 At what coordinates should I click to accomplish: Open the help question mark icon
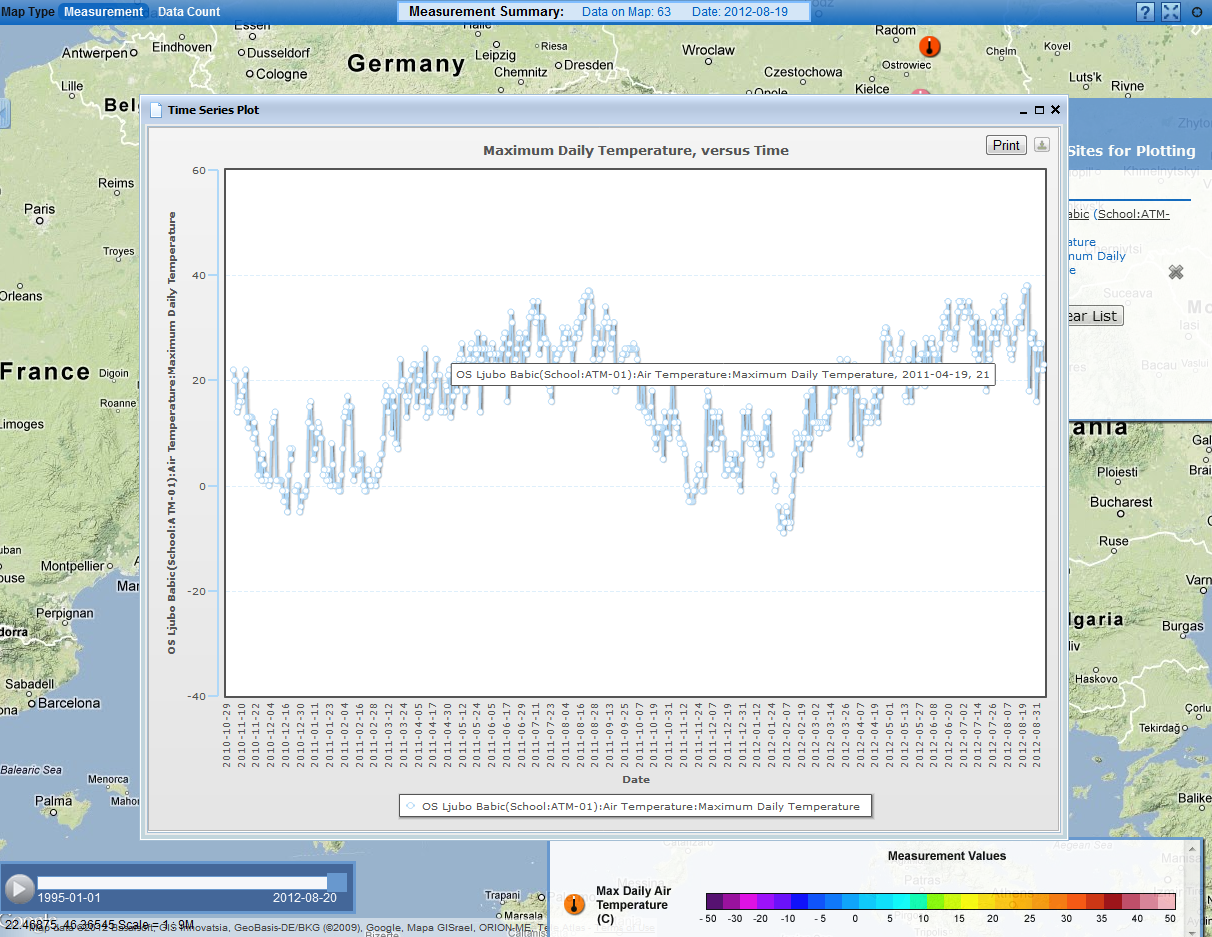[x=1145, y=12]
